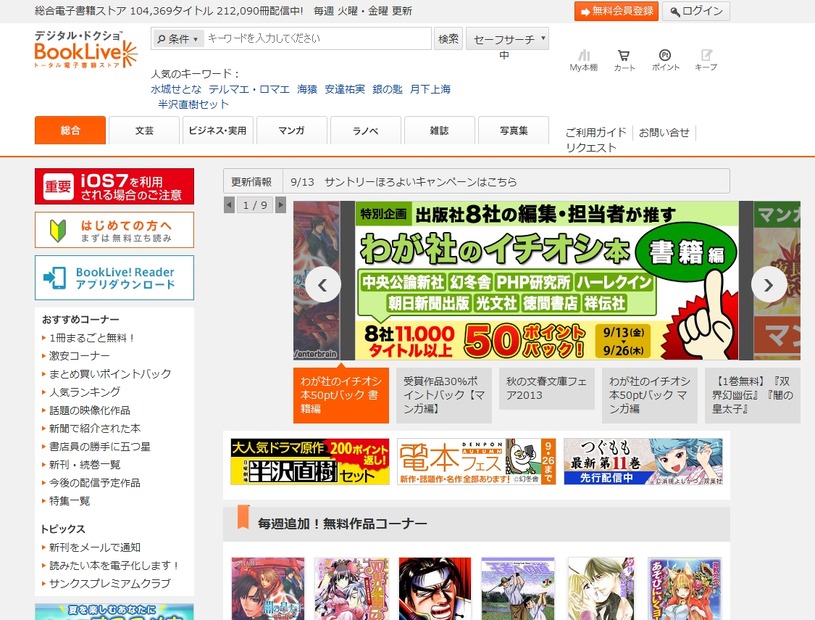Open sidebar link 今後の配信予定作品

(x=95, y=483)
